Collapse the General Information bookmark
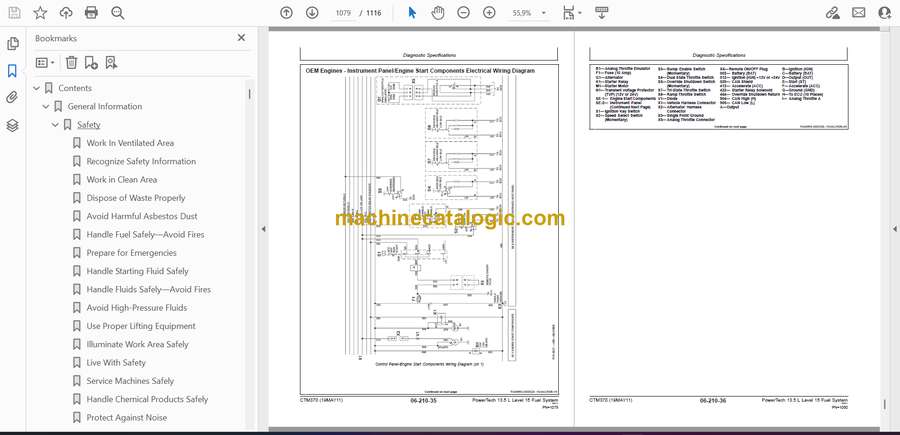This screenshot has width=900, height=435. tap(46, 107)
